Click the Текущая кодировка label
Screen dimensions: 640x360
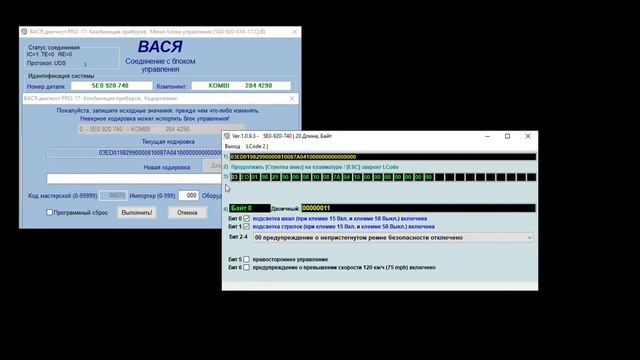click(x=168, y=142)
